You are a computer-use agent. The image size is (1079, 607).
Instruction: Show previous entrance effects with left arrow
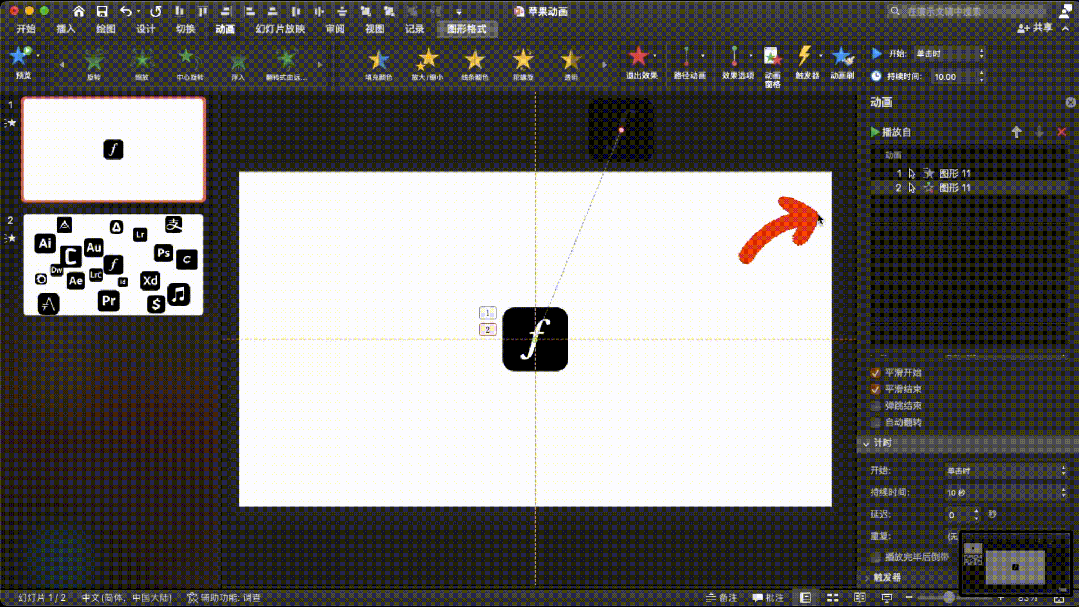pos(63,65)
